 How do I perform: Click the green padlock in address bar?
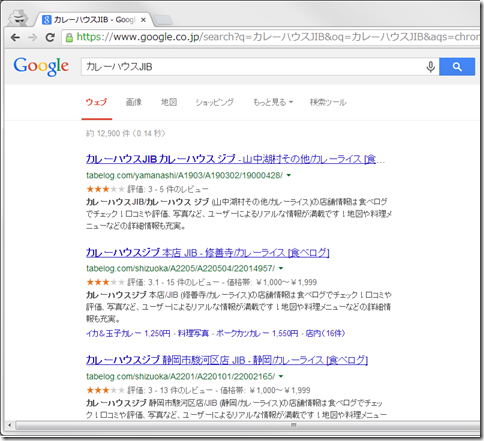(69, 37)
